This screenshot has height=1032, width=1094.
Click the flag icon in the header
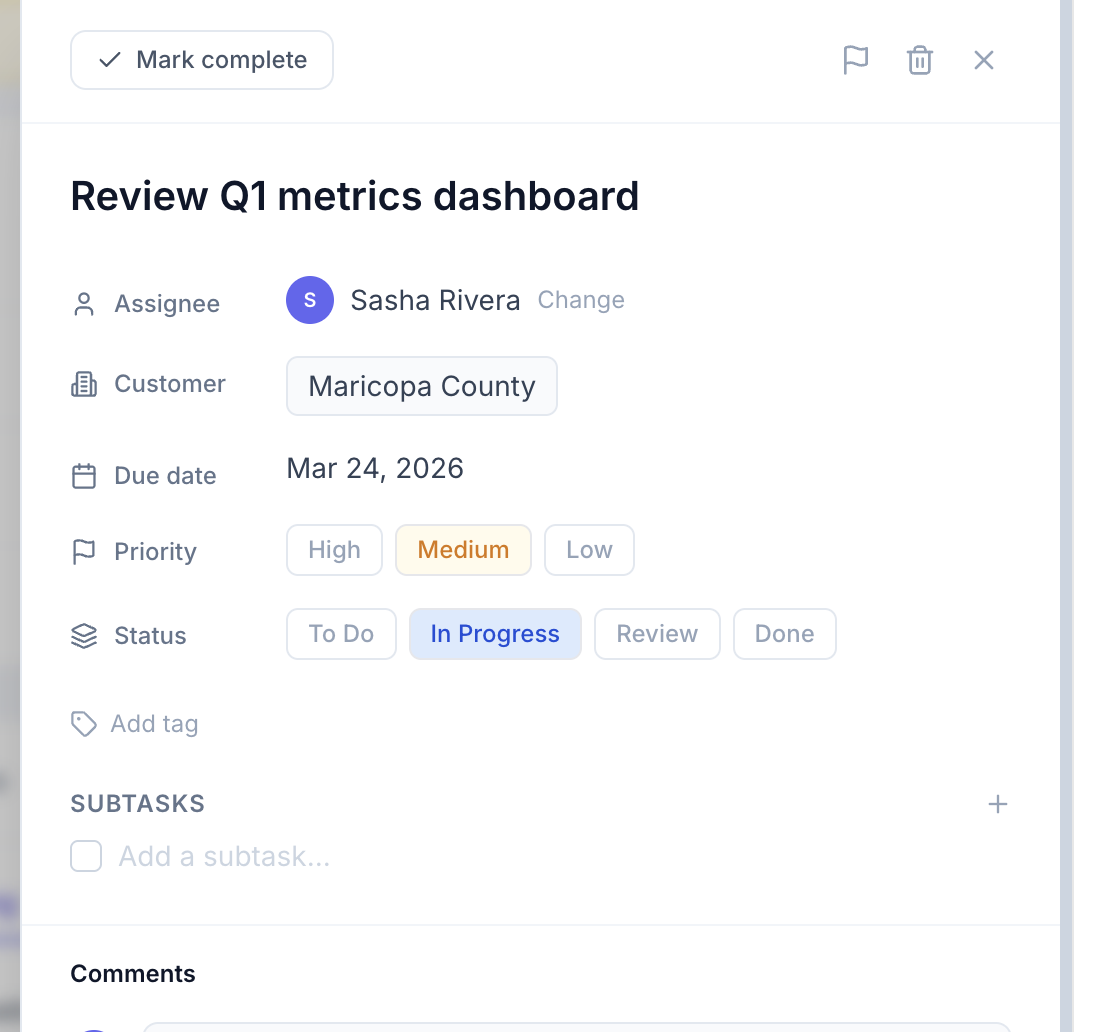(x=855, y=60)
